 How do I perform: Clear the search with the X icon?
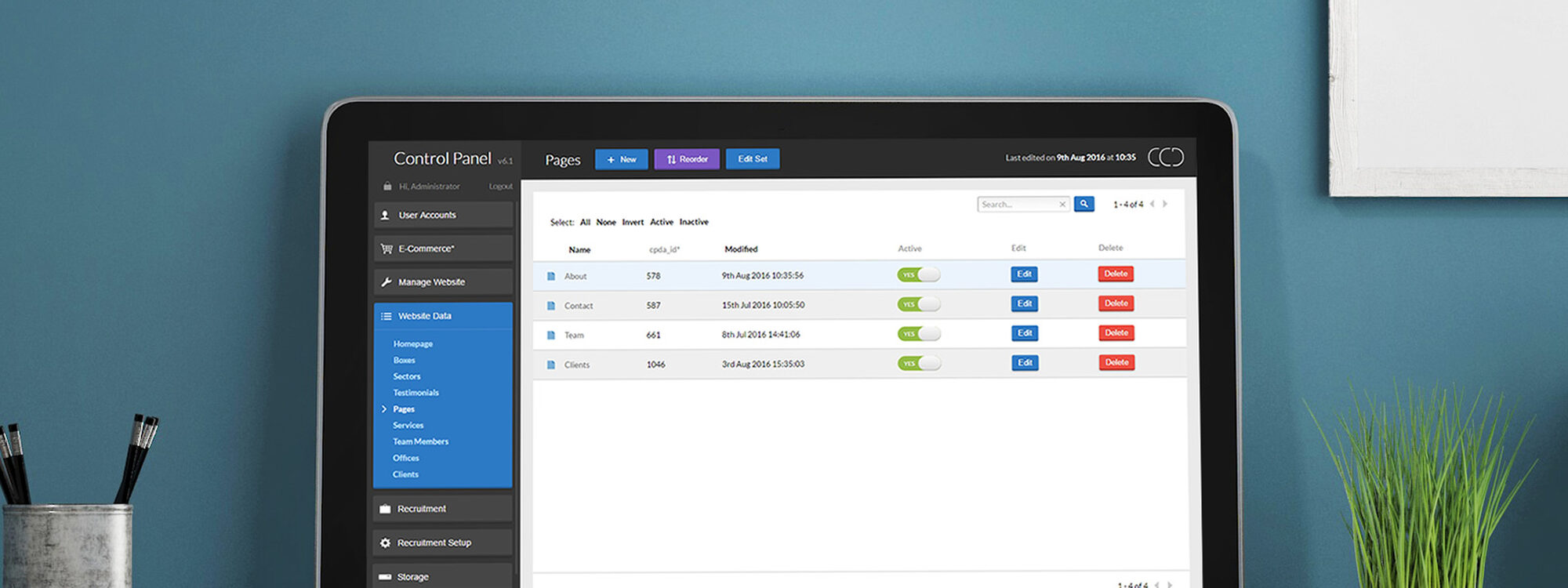(x=1063, y=205)
